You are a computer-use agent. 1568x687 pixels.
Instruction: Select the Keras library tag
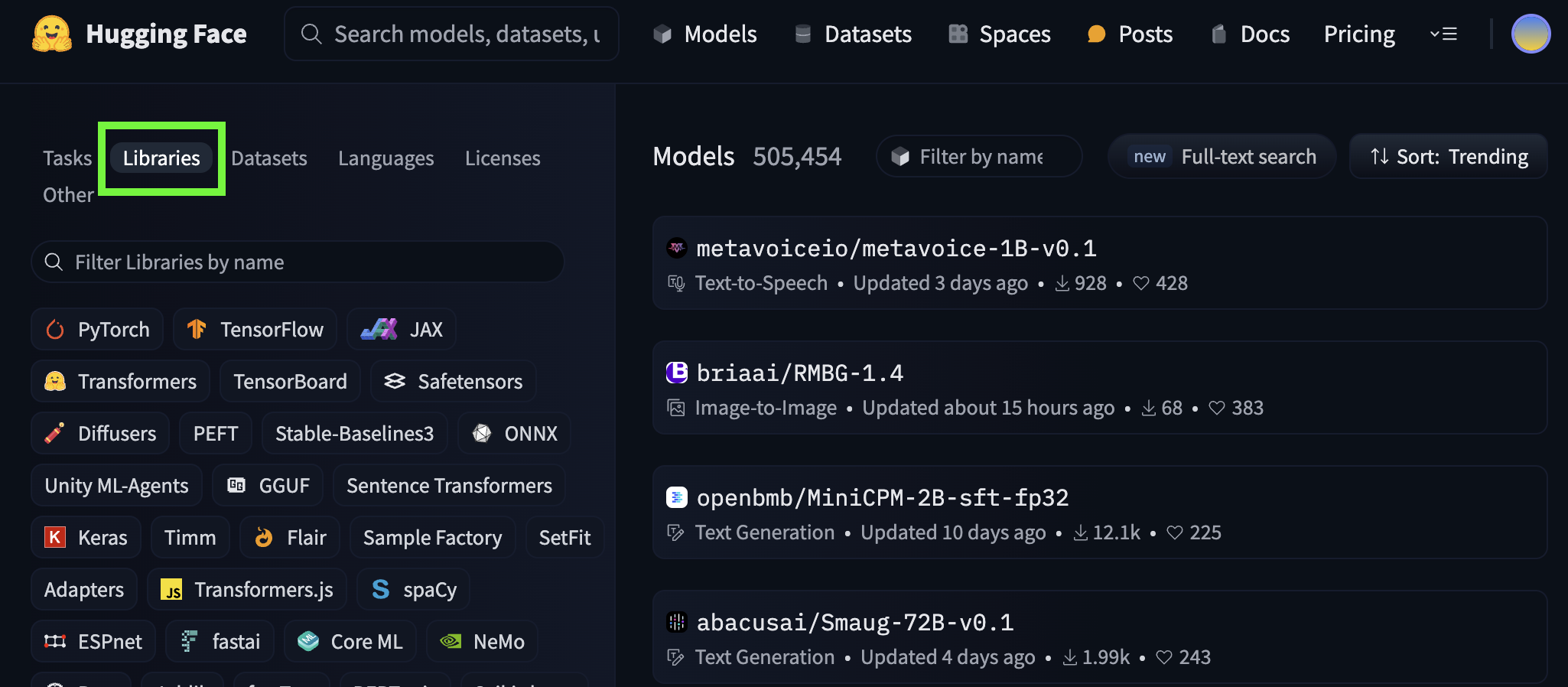click(86, 538)
